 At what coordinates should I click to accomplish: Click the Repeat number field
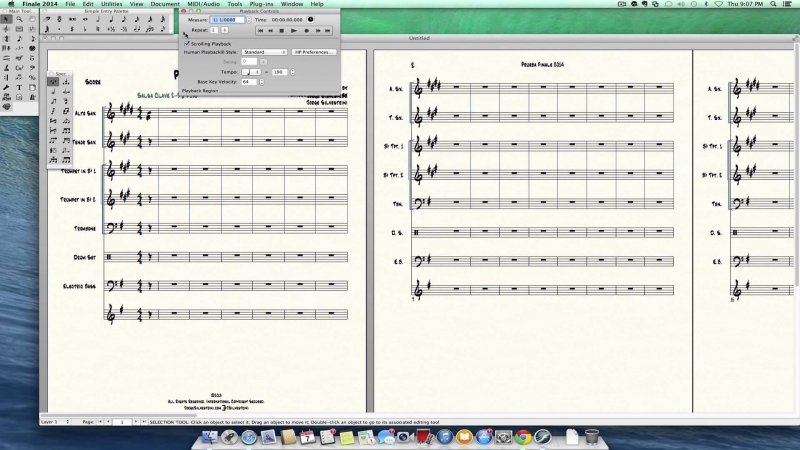214,30
